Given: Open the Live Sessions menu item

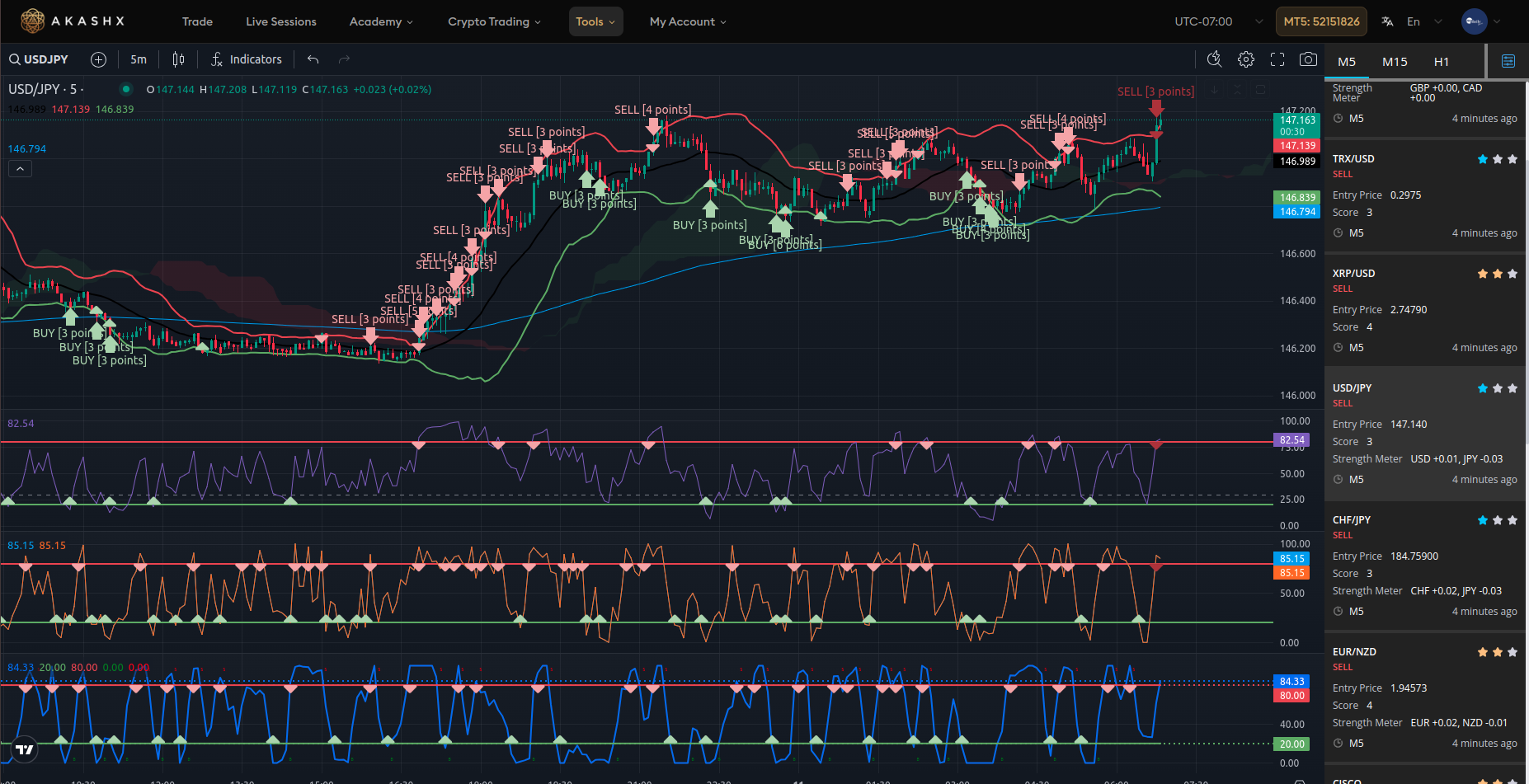Looking at the screenshot, I should [x=280, y=21].
